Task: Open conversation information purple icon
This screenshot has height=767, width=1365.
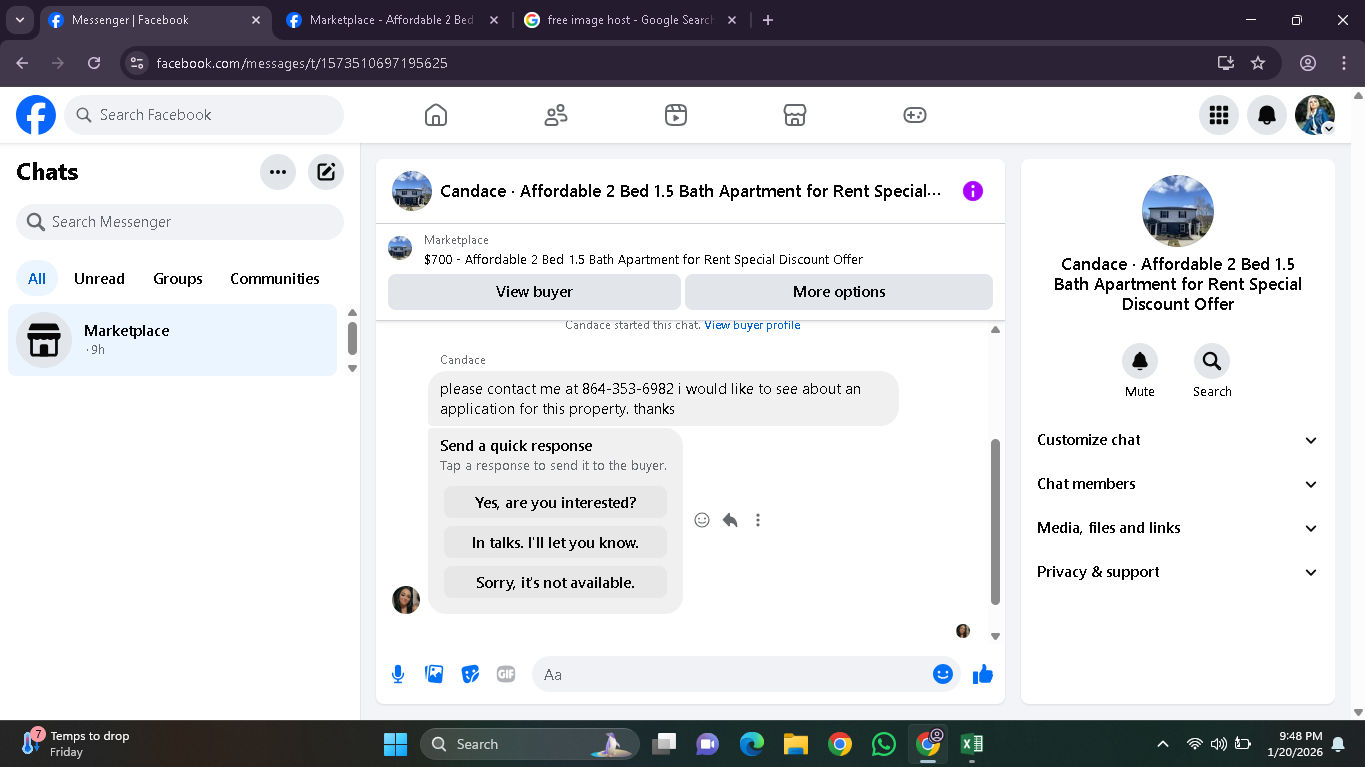Action: [x=973, y=191]
